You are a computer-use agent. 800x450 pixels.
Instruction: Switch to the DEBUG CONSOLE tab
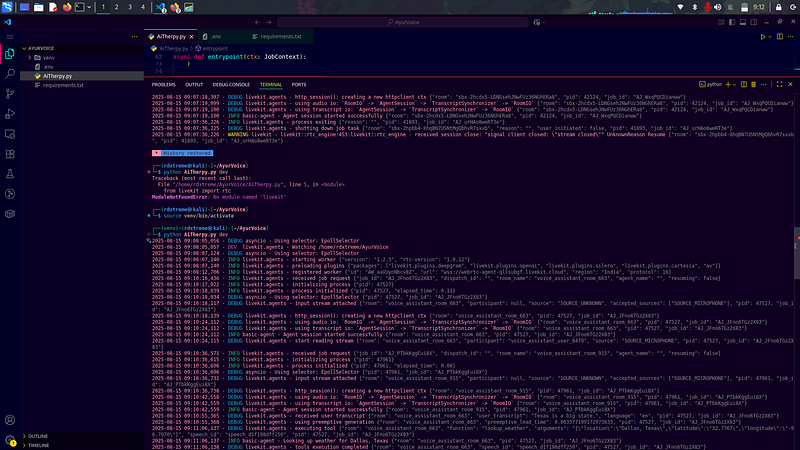coord(231,85)
